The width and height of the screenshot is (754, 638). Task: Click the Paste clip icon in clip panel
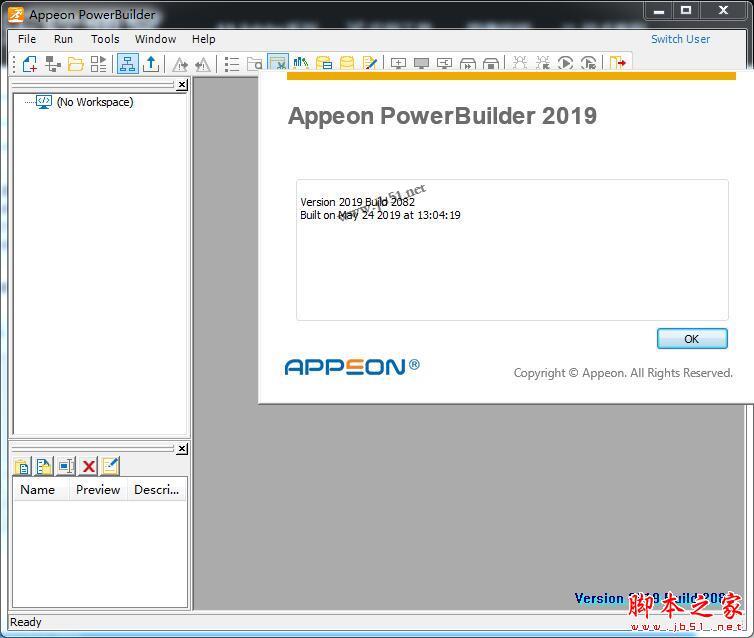(22, 466)
